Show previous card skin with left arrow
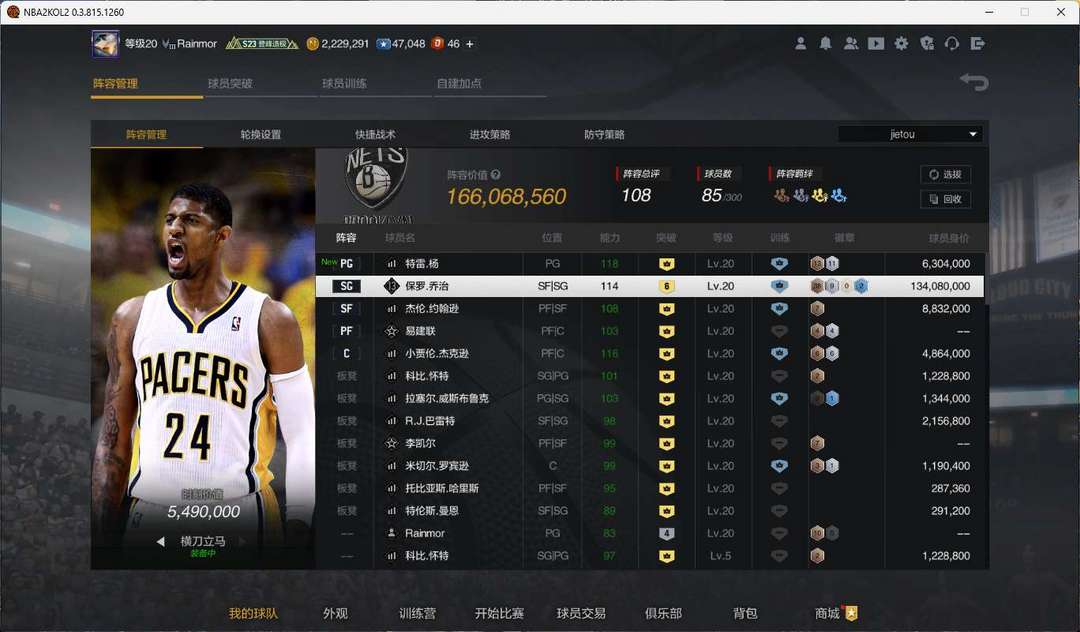This screenshot has height=632, width=1080. (x=160, y=542)
